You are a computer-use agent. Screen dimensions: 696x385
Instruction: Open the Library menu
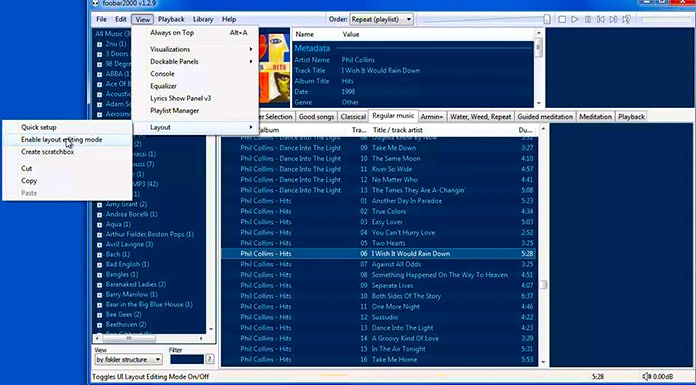point(203,20)
